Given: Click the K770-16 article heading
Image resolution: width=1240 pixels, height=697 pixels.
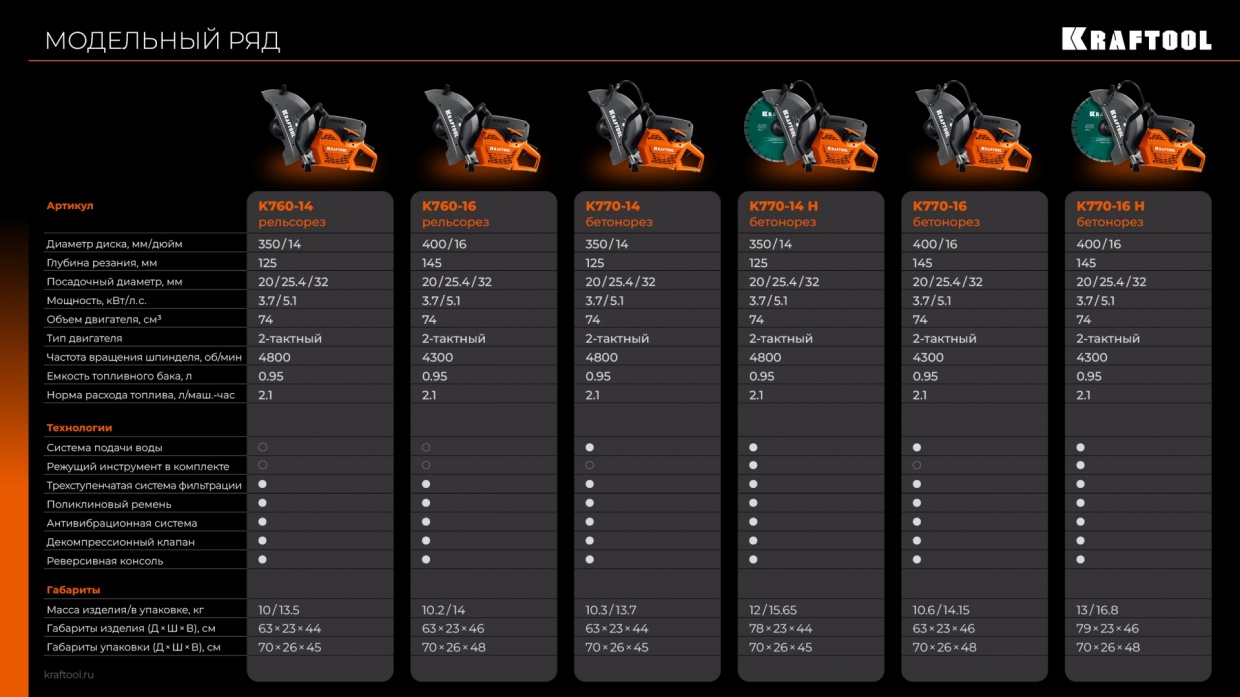Looking at the screenshot, I should (x=940, y=206).
